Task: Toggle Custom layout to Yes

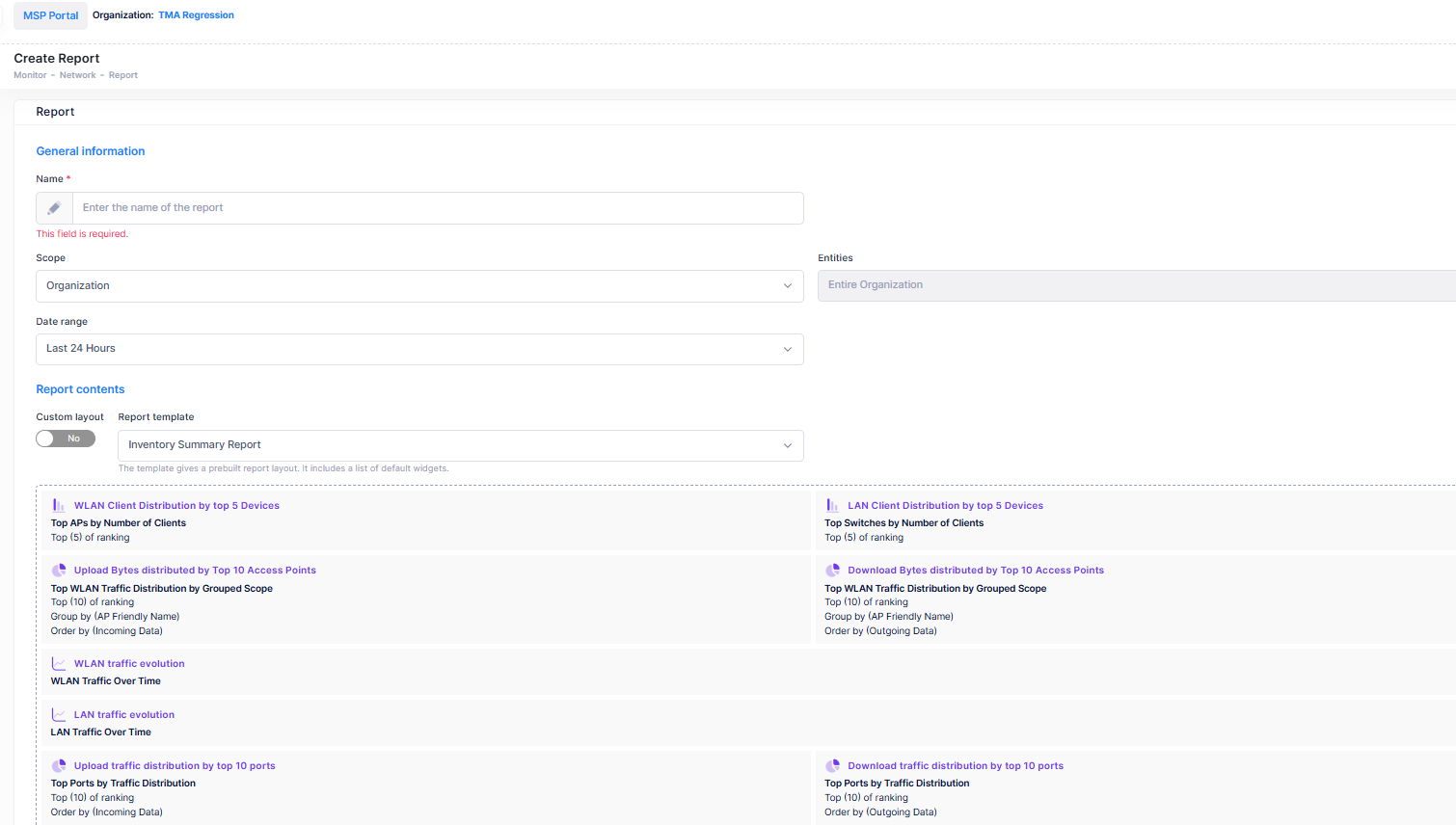Action: [65, 438]
